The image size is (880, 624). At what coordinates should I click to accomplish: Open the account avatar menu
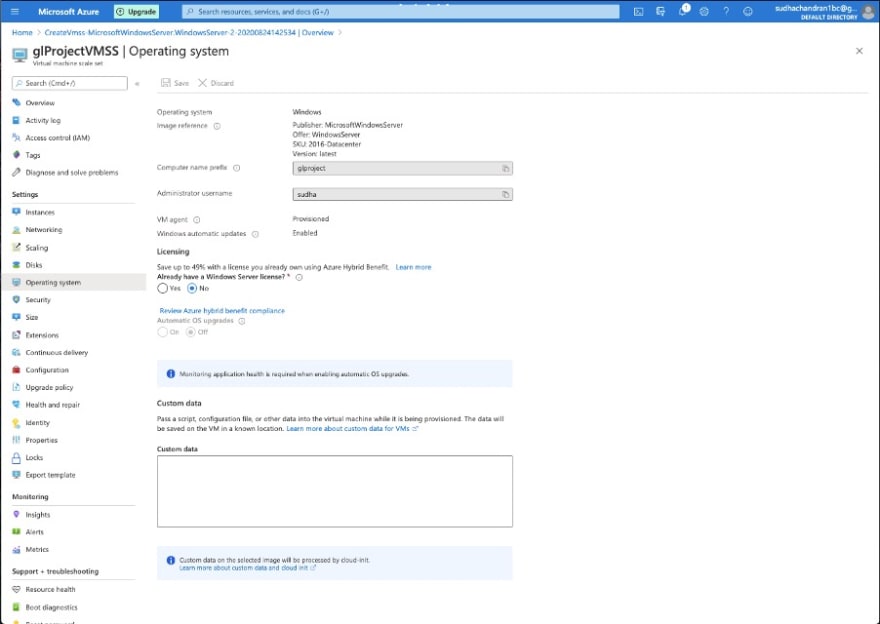[868, 12]
